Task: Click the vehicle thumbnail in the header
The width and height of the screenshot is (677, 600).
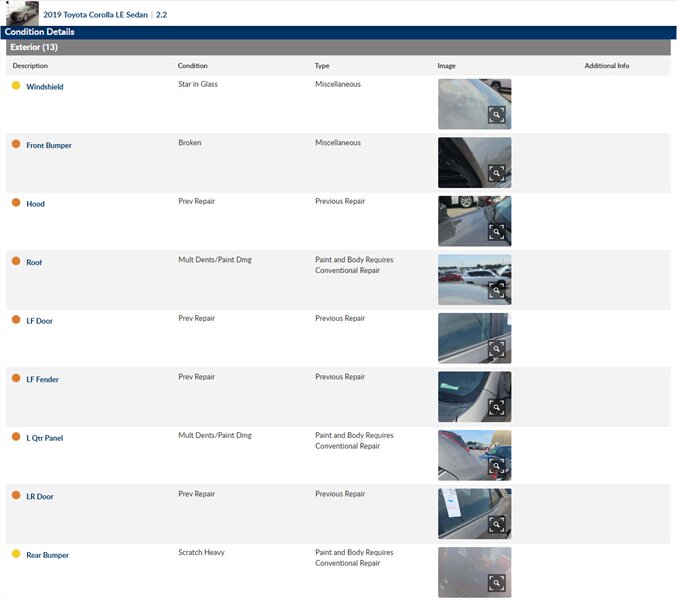Action: click(22, 13)
